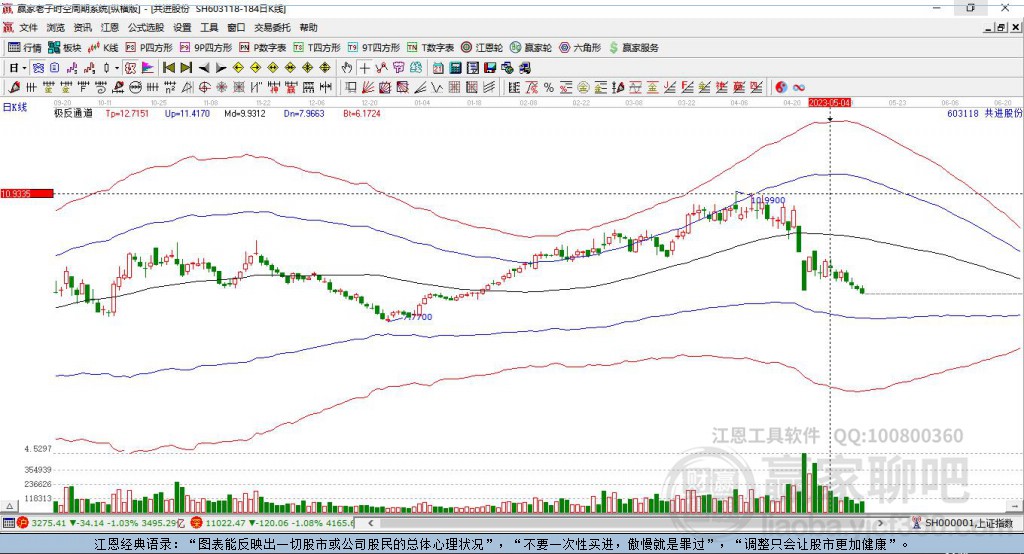Open the 赢家轮 wheel tool
Screen dimensions: 1024x554
coord(531,48)
